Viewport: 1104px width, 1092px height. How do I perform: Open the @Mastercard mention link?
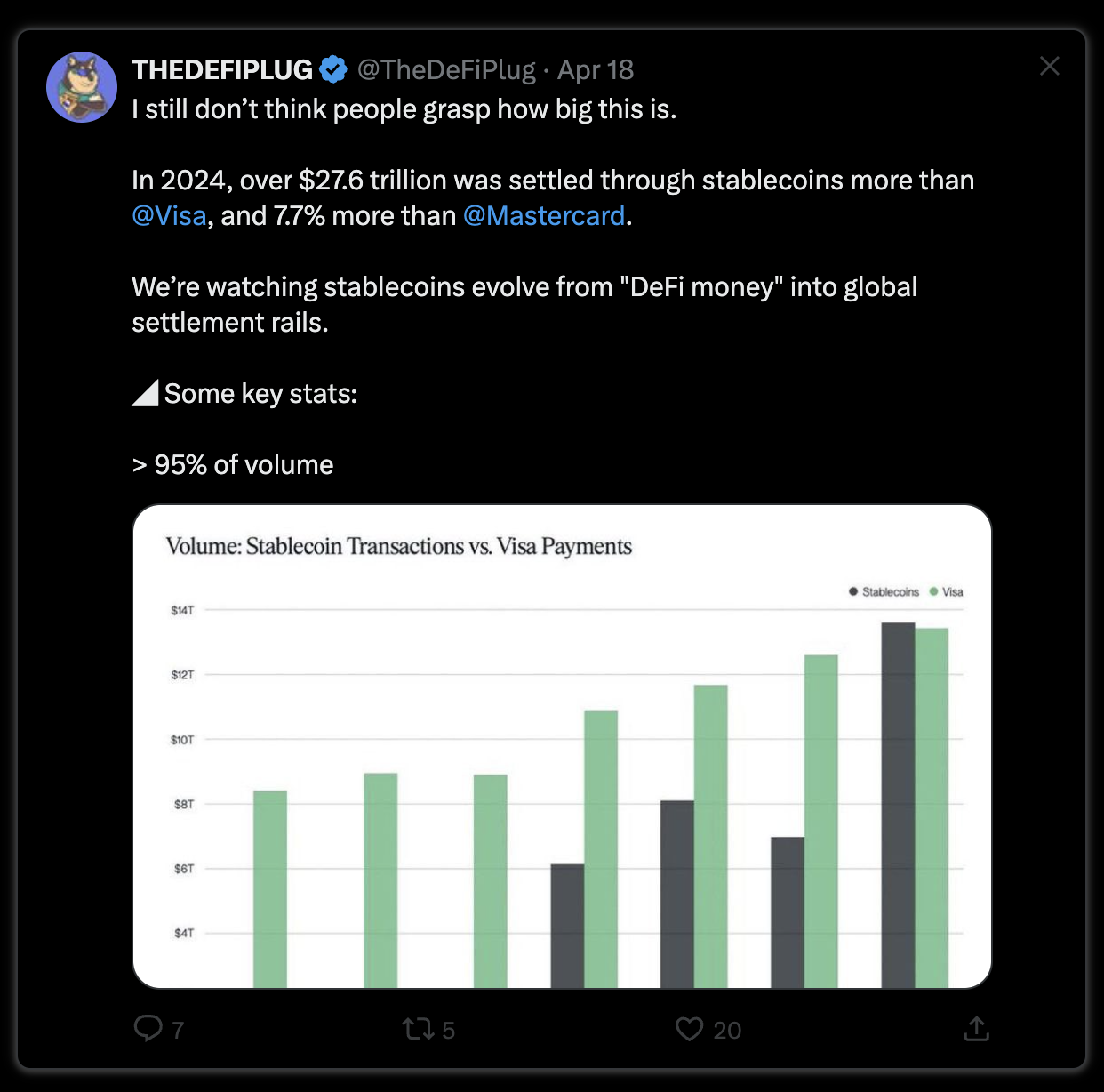544,215
